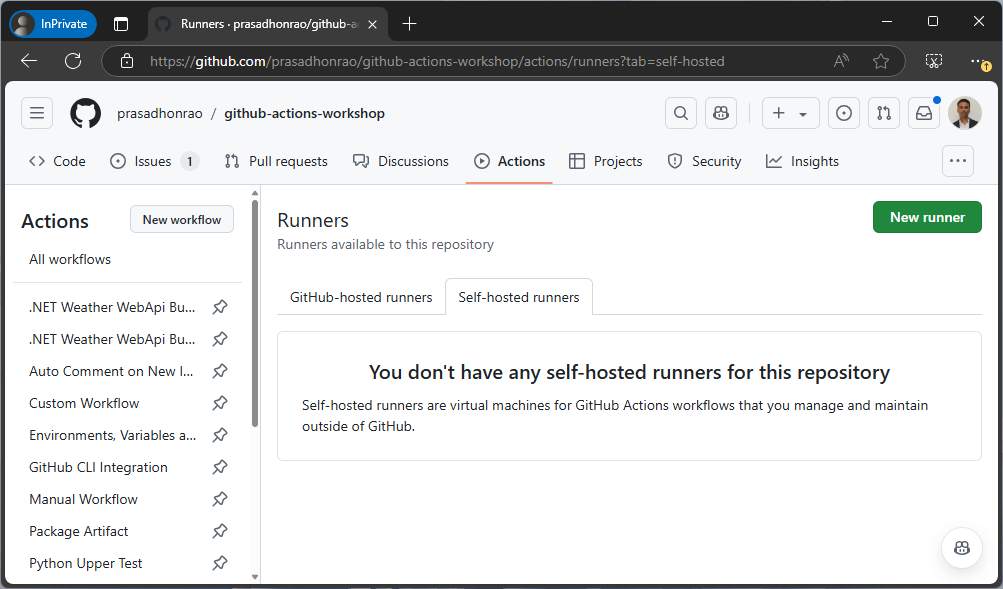
Task: Click the green New runner button
Action: point(927,217)
